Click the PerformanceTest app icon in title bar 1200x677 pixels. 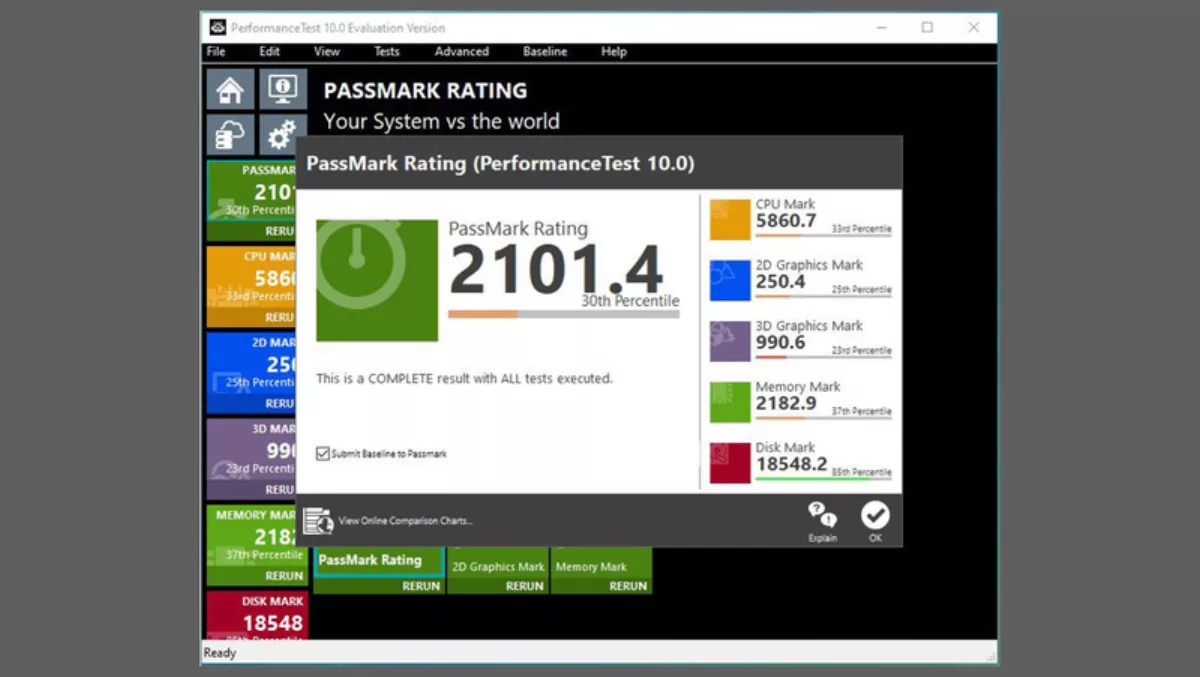click(x=217, y=27)
